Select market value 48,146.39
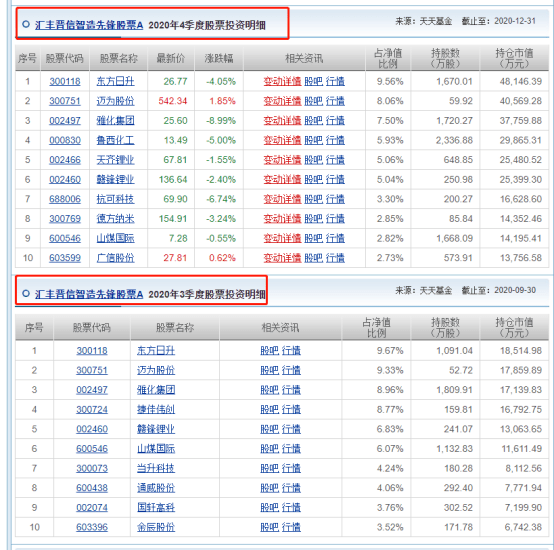Viewport: 554px width, 550px height. click(520, 82)
